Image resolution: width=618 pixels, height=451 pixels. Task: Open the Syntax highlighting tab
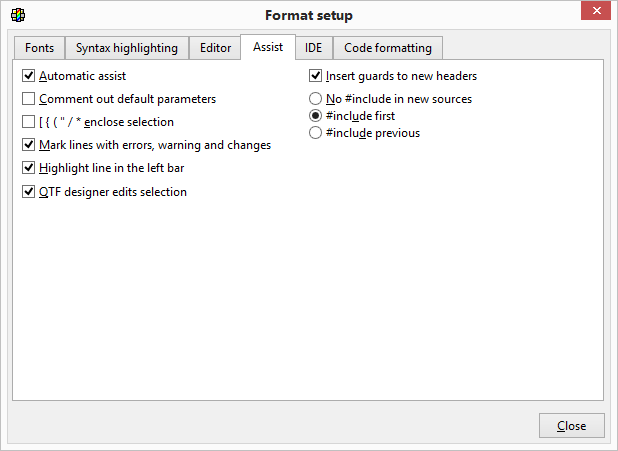click(x=127, y=48)
